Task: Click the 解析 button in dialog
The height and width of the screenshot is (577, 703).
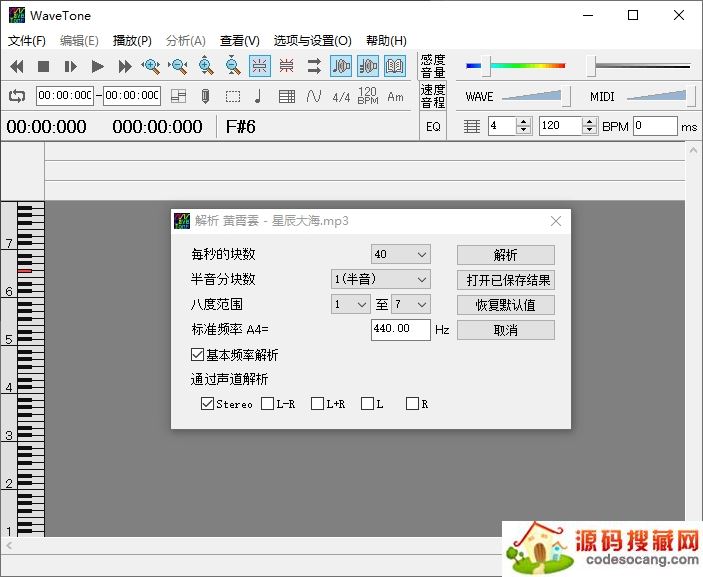Action: [505, 255]
